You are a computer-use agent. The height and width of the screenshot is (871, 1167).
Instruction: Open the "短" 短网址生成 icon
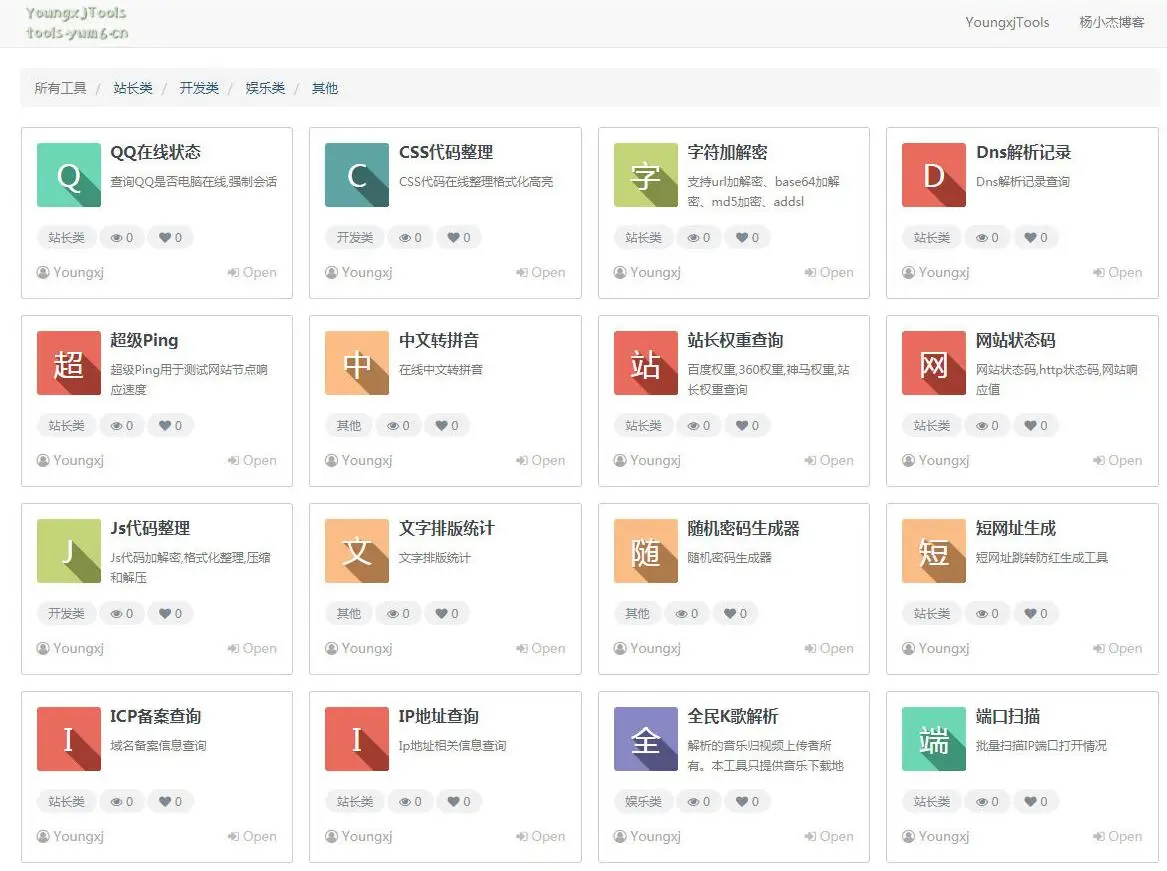coord(933,551)
